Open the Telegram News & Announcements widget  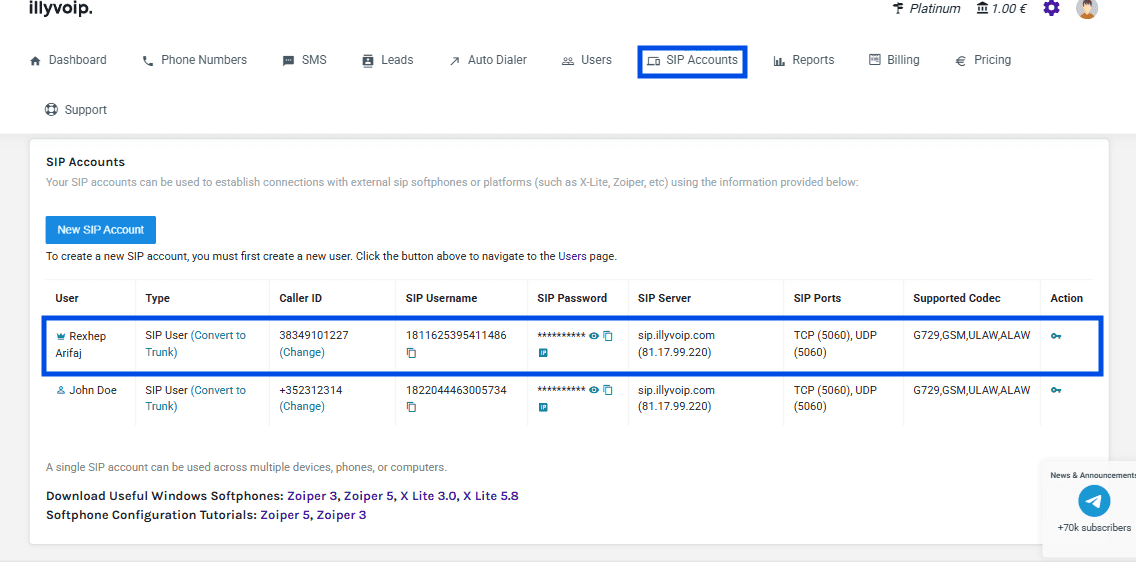[x=1094, y=501]
